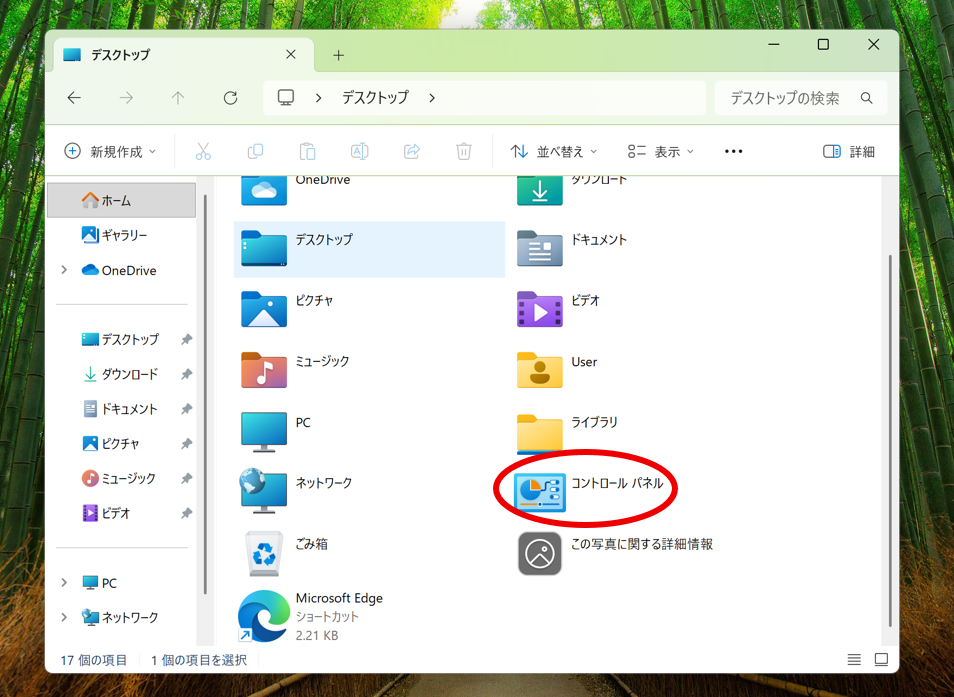Click the cut scissors icon in toolbar
954x697 pixels.
point(203,152)
